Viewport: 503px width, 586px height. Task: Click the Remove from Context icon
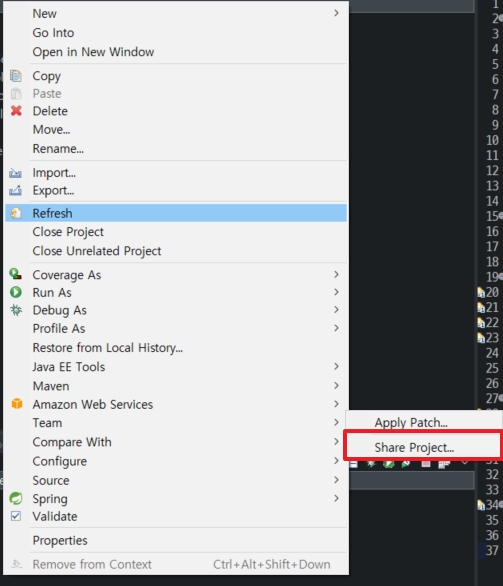pyautogui.click(x=16, y=564)
